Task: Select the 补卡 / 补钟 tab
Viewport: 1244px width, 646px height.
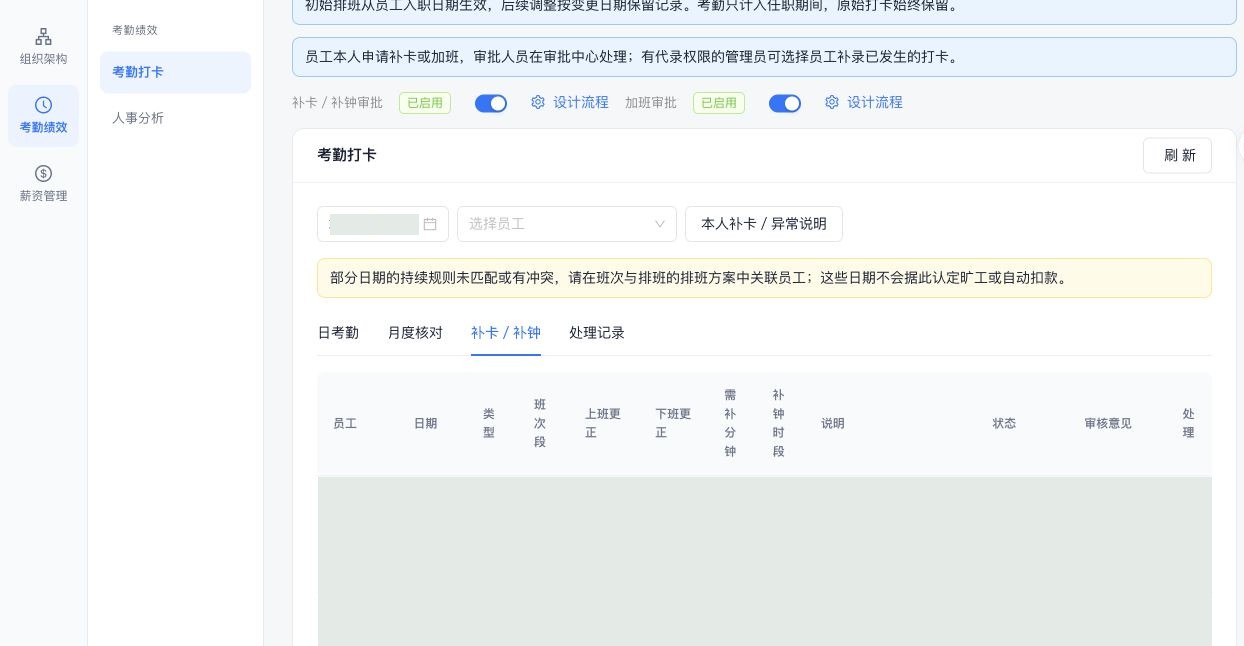Action: point(506,333)
